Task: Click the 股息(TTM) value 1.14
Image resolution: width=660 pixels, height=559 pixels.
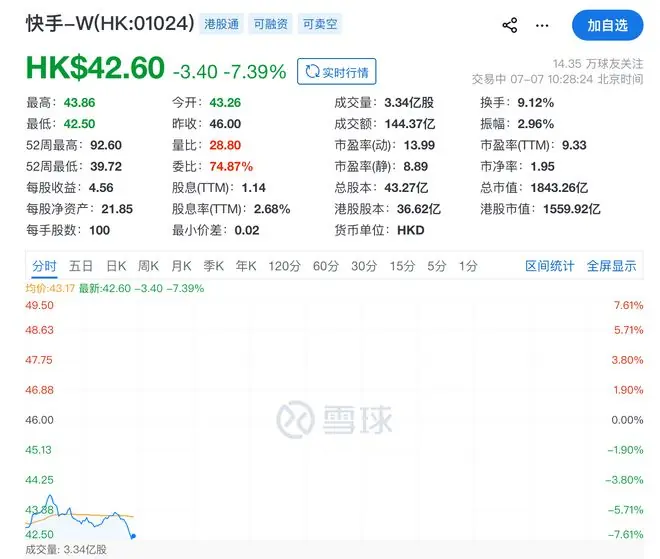Action: pyautogui.click(x=253, y=188)
